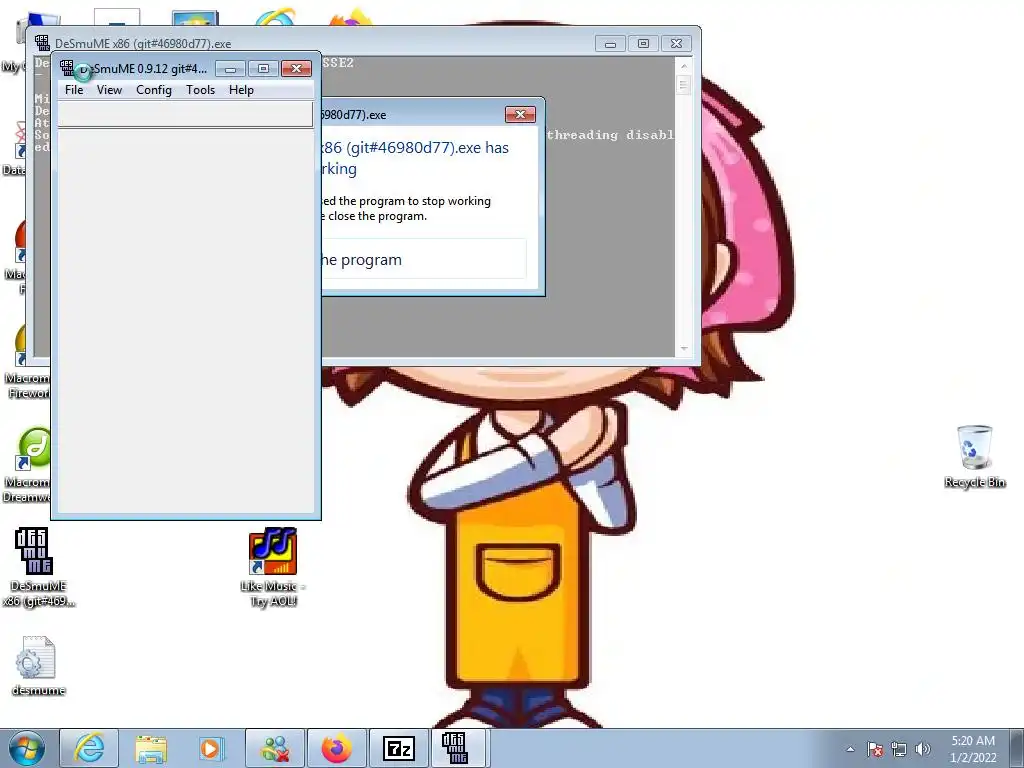Click the DeSmuME 0.9.12 title bar icon
Screen dimensions: 1024x768
pos(67,68)
